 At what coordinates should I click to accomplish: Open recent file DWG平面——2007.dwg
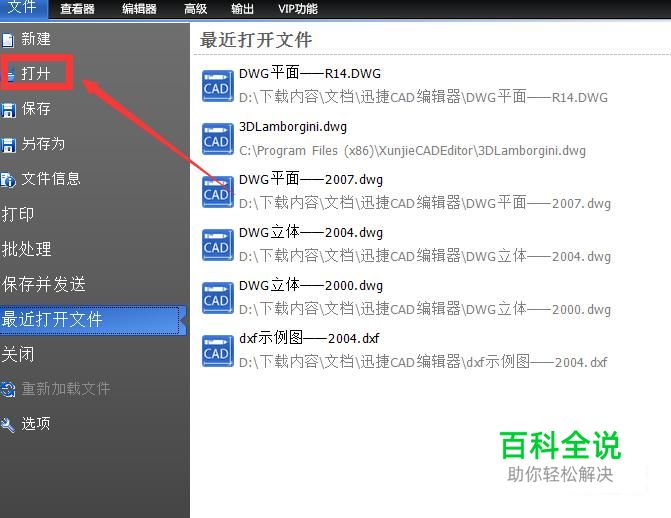point(311,179)
